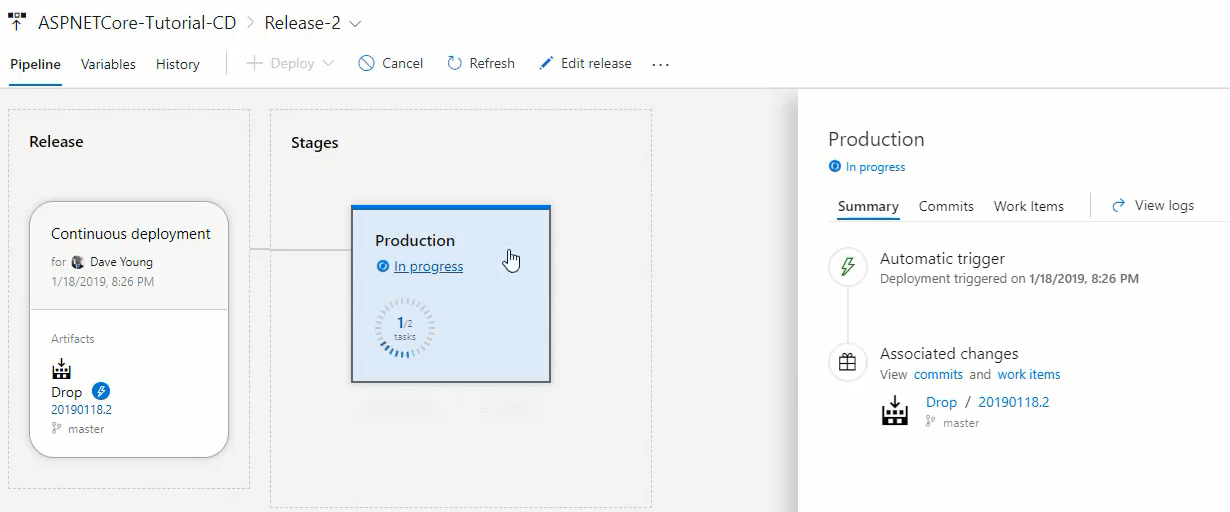Open the commits link under Associated changes

[x=938, y=374]
